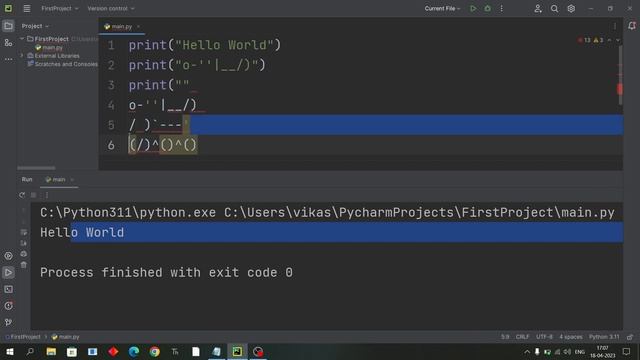640x360 pixels.
Task: Open Code With Me user icon
Action: tap(538, 9)
